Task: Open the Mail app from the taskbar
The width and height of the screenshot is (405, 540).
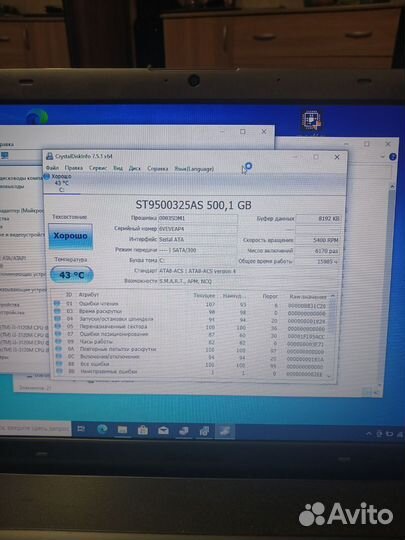Action: coord(163,430)
